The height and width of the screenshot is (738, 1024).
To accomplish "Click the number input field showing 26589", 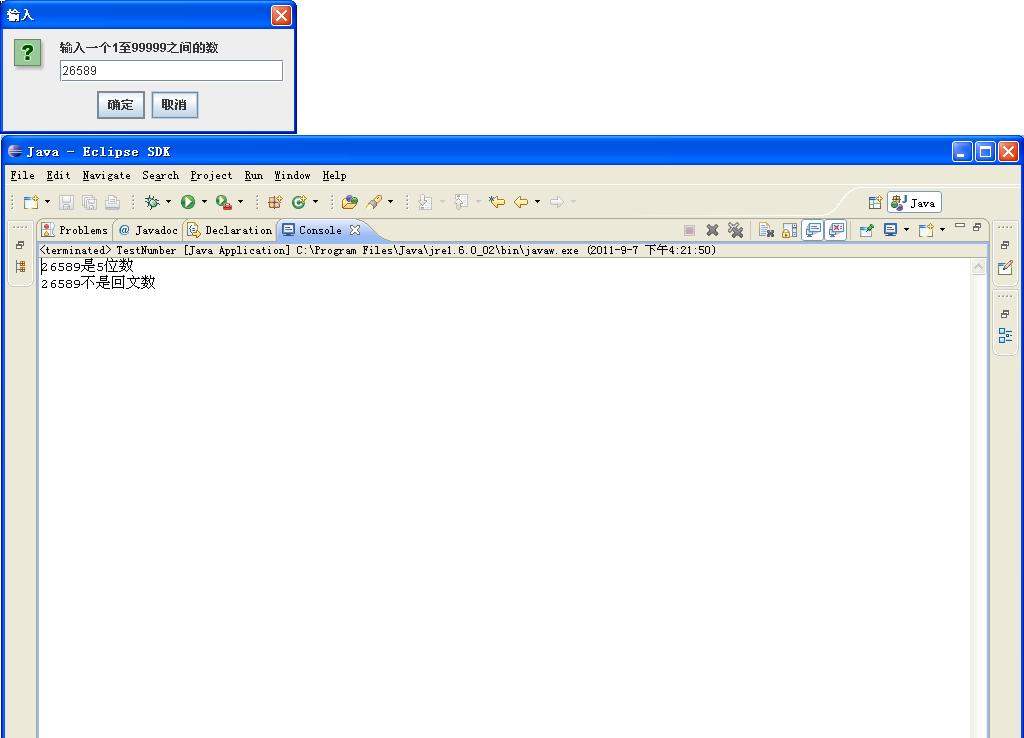I will (171, 71).
